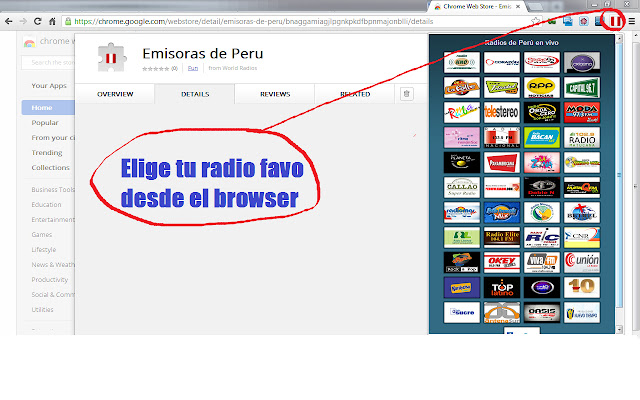Screen dimensions: 640x400
Task: Reload the page with the refresh icon
Action: [x=38, y=21]
